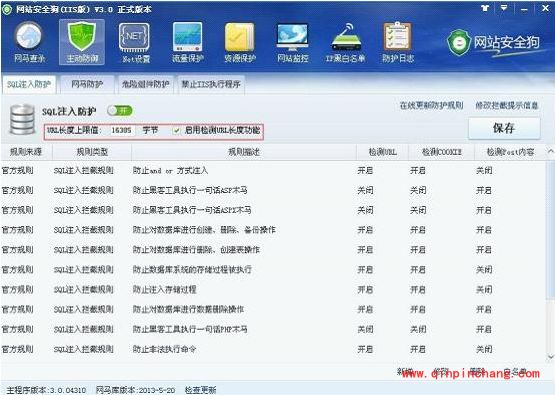Sort by the 检测URL column header
555x395 pixels.
point(382,152)
